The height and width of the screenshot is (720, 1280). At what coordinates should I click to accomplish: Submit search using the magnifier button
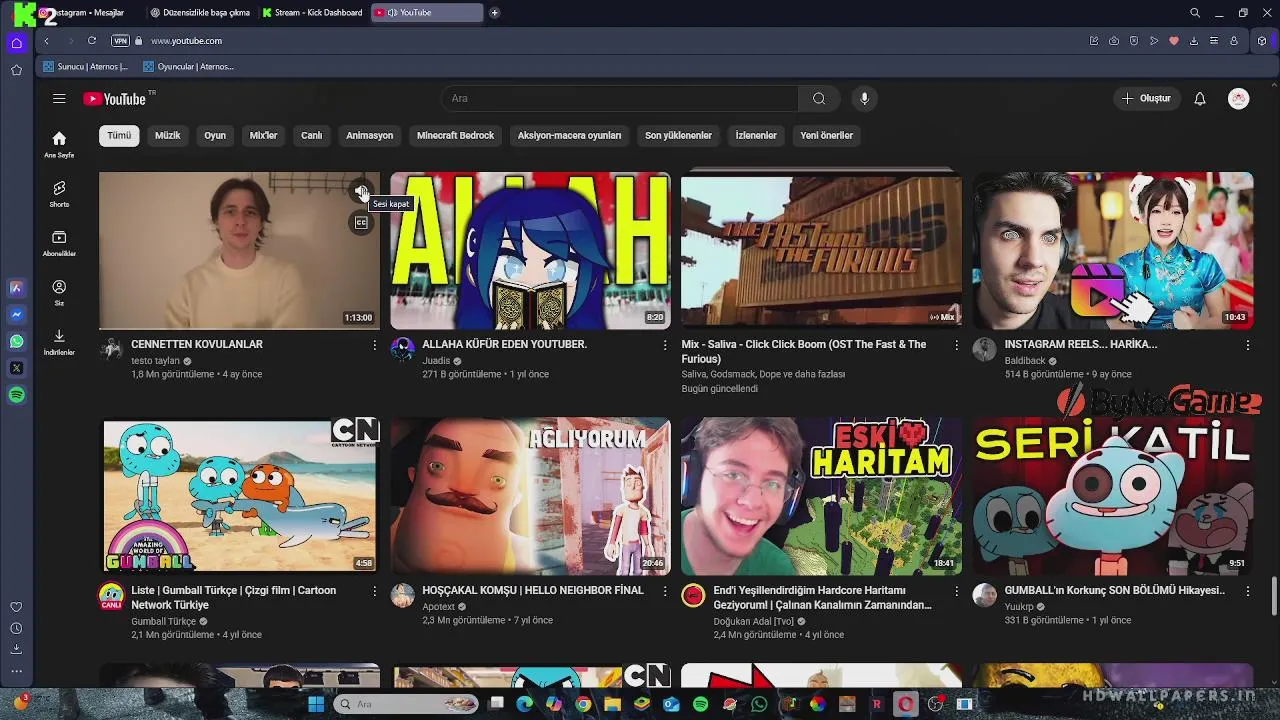[x=819, y=98]
